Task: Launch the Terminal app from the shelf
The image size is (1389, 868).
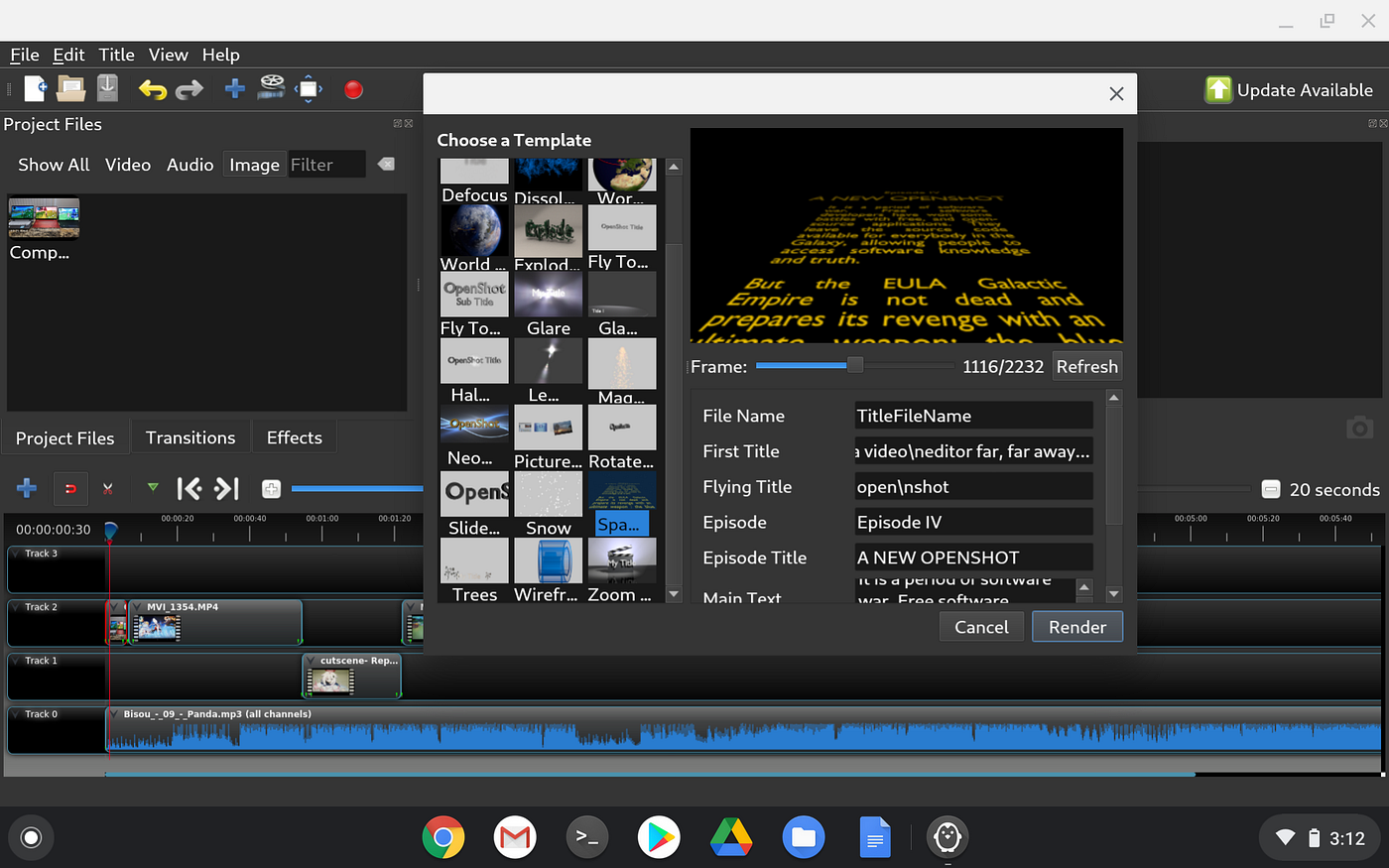Action: click(587, 838)
